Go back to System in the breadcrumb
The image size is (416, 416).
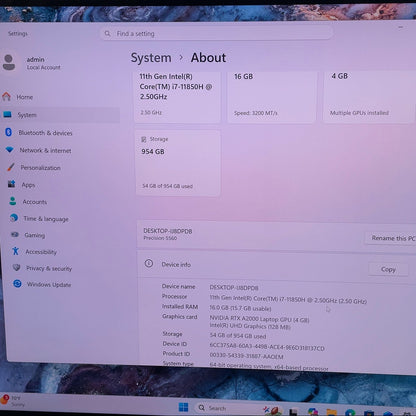pos(151,58)
